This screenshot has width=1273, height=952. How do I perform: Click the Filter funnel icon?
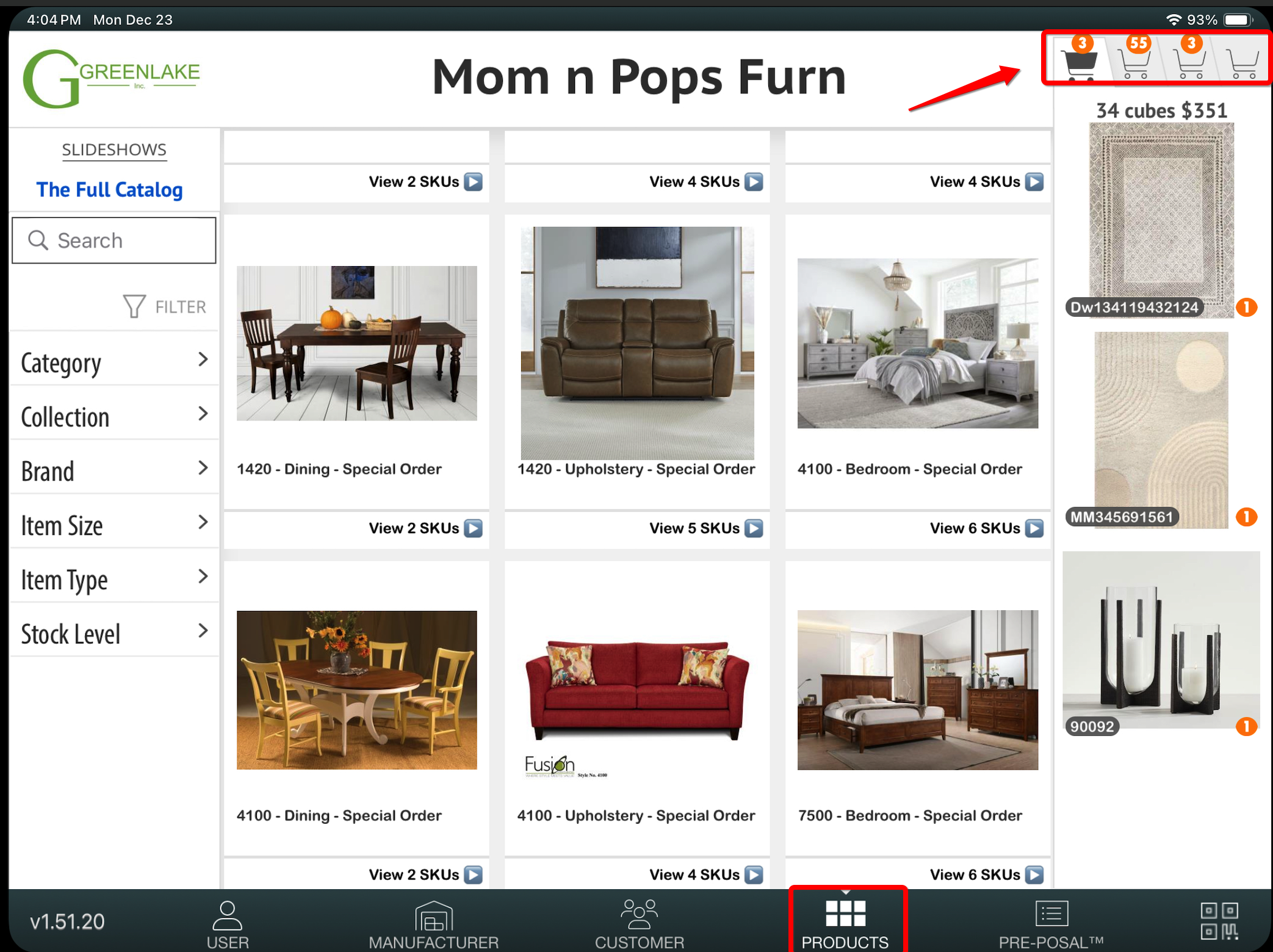point(134,306)
